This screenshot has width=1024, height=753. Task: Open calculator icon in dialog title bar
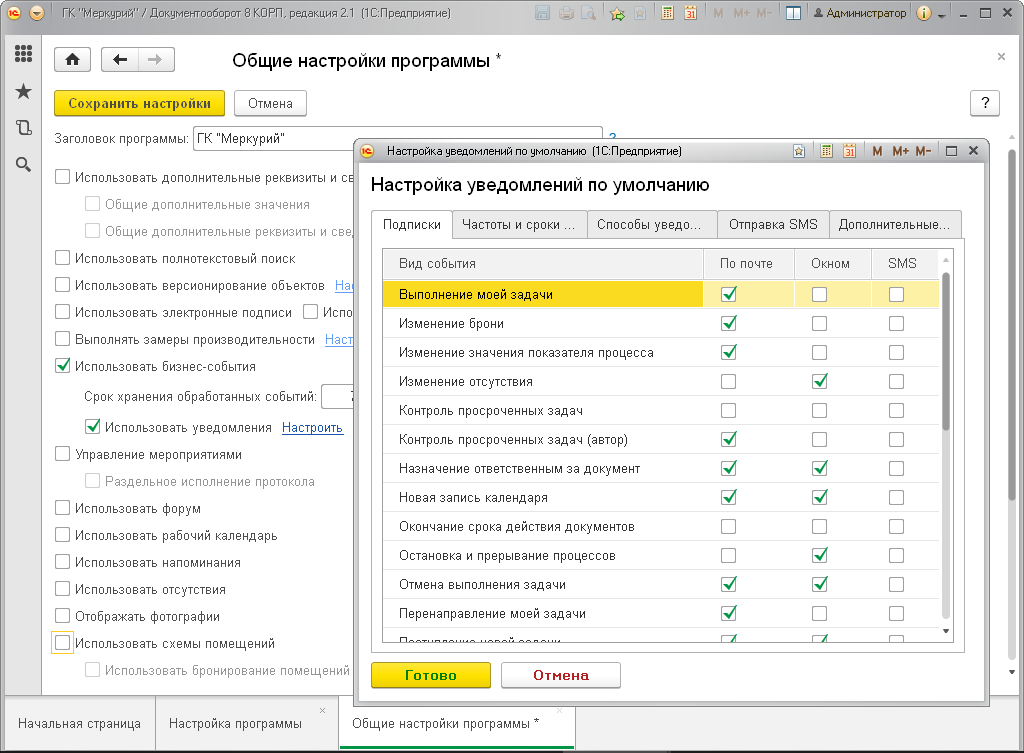826,152
